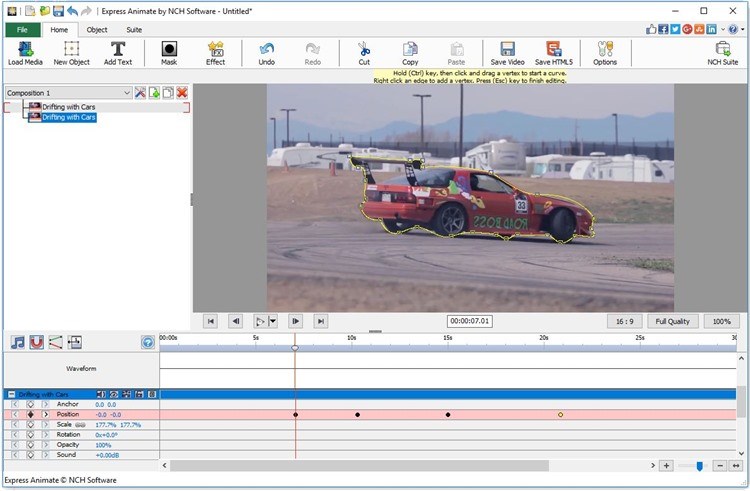750x491 pixels.
Task: Open the Composition 1 dropdown
Action: point(127,93)
